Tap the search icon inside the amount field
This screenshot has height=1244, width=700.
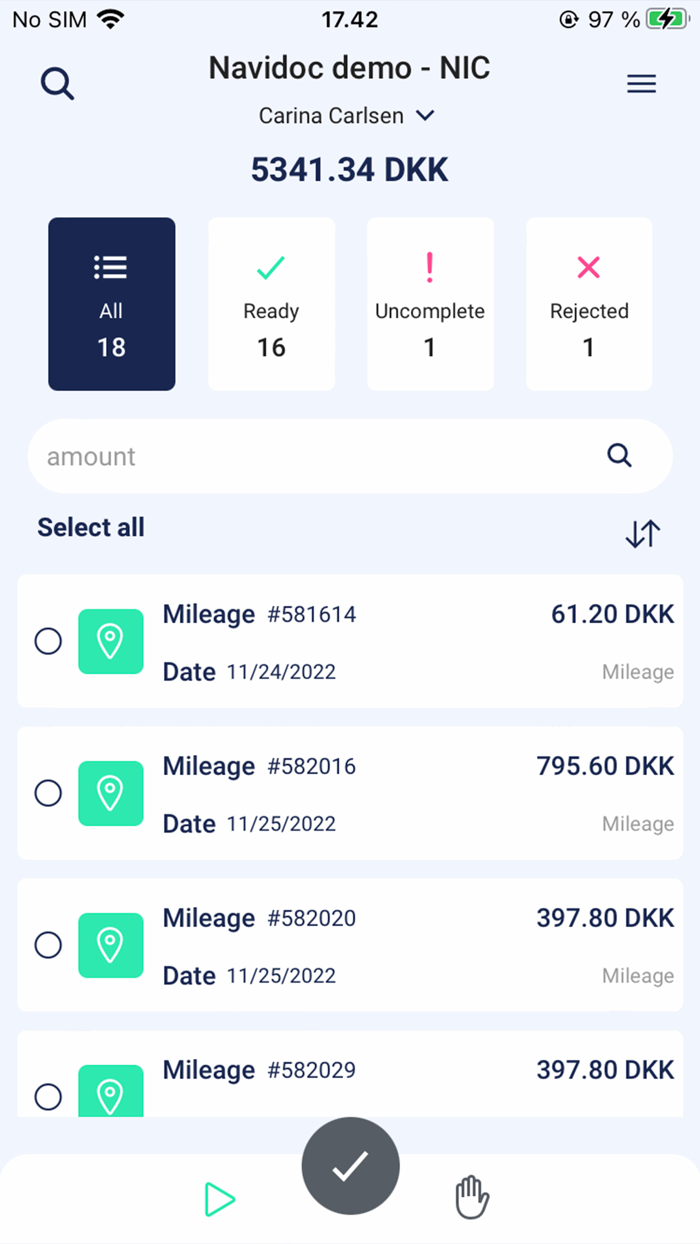619,456
